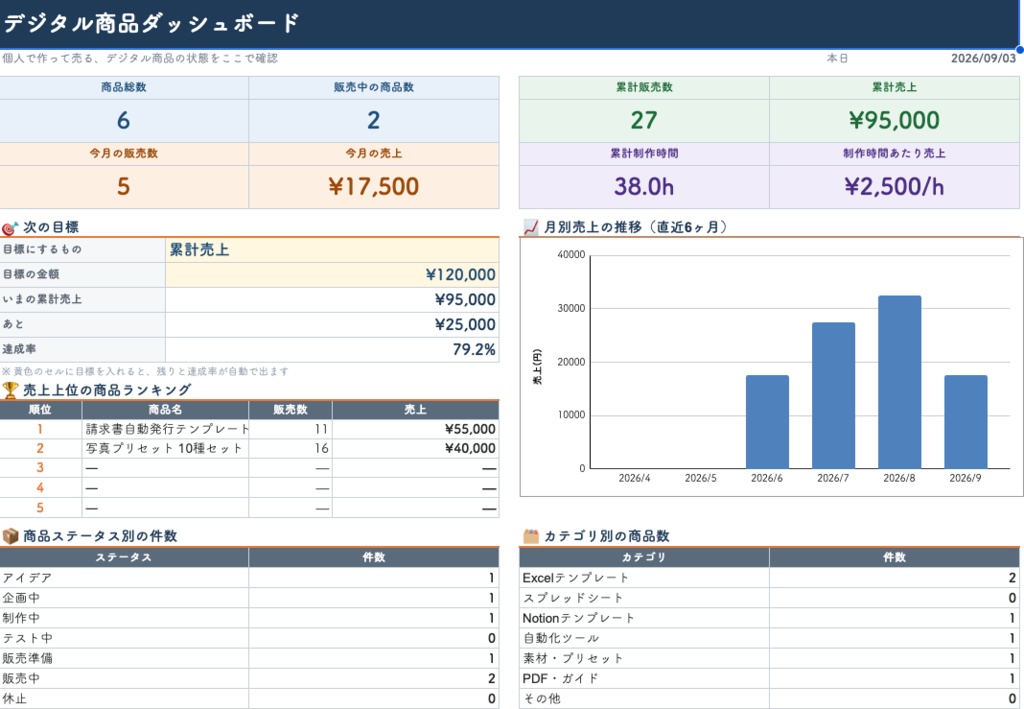Select the 順位 header in the ranking table
This screenshot has height=709, width=1024.
[x=40, y=410]
